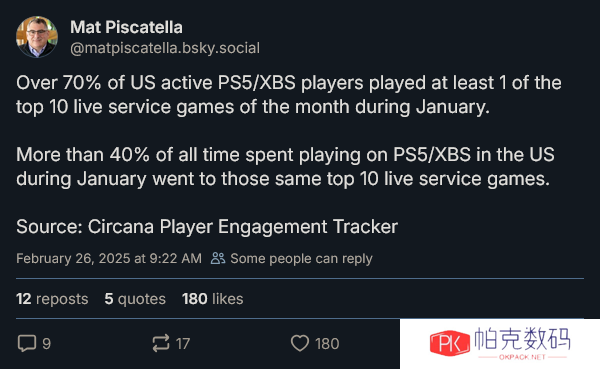
Task: Click the red PK logo badge
Action: click(450, 343)
